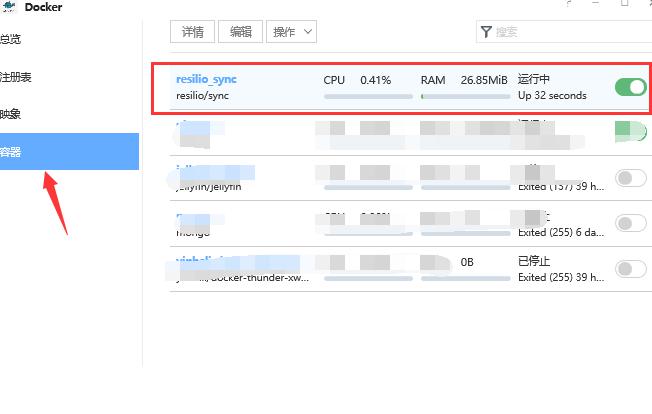Click the 编辑 edit button
652x414 pixels.
point(241,32)
